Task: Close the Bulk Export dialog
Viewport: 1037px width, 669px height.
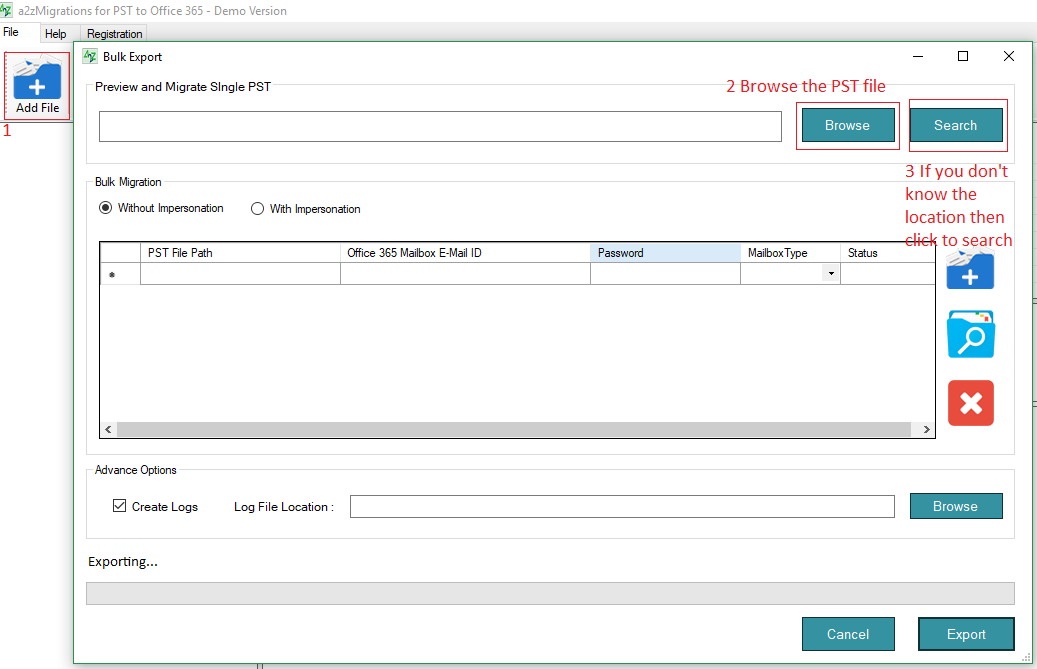Action: pyautogui.click(x=1009, y=56)
